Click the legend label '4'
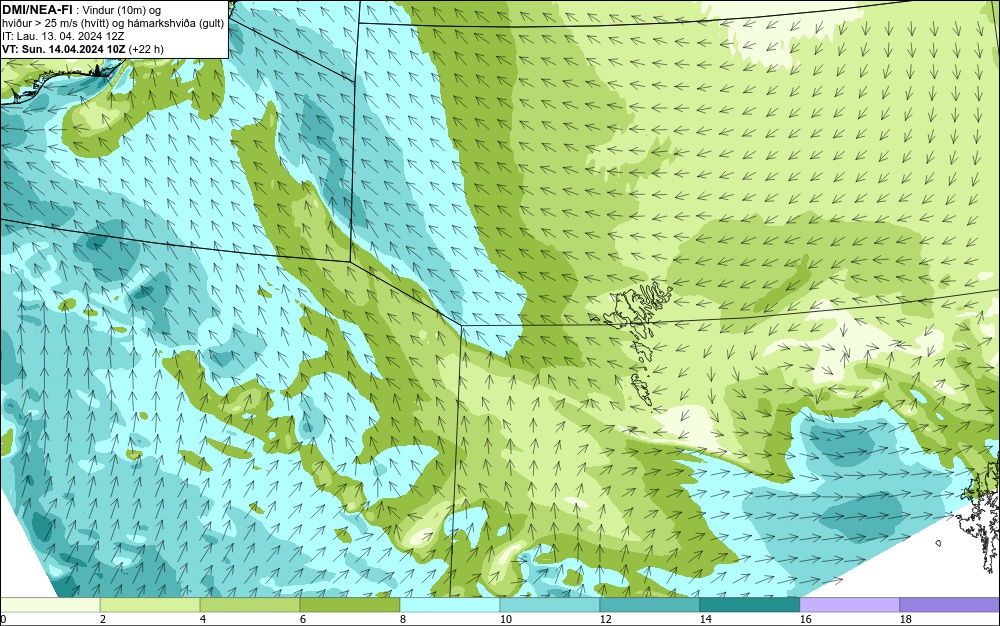Screen dimensions: 1000x626 203,619
